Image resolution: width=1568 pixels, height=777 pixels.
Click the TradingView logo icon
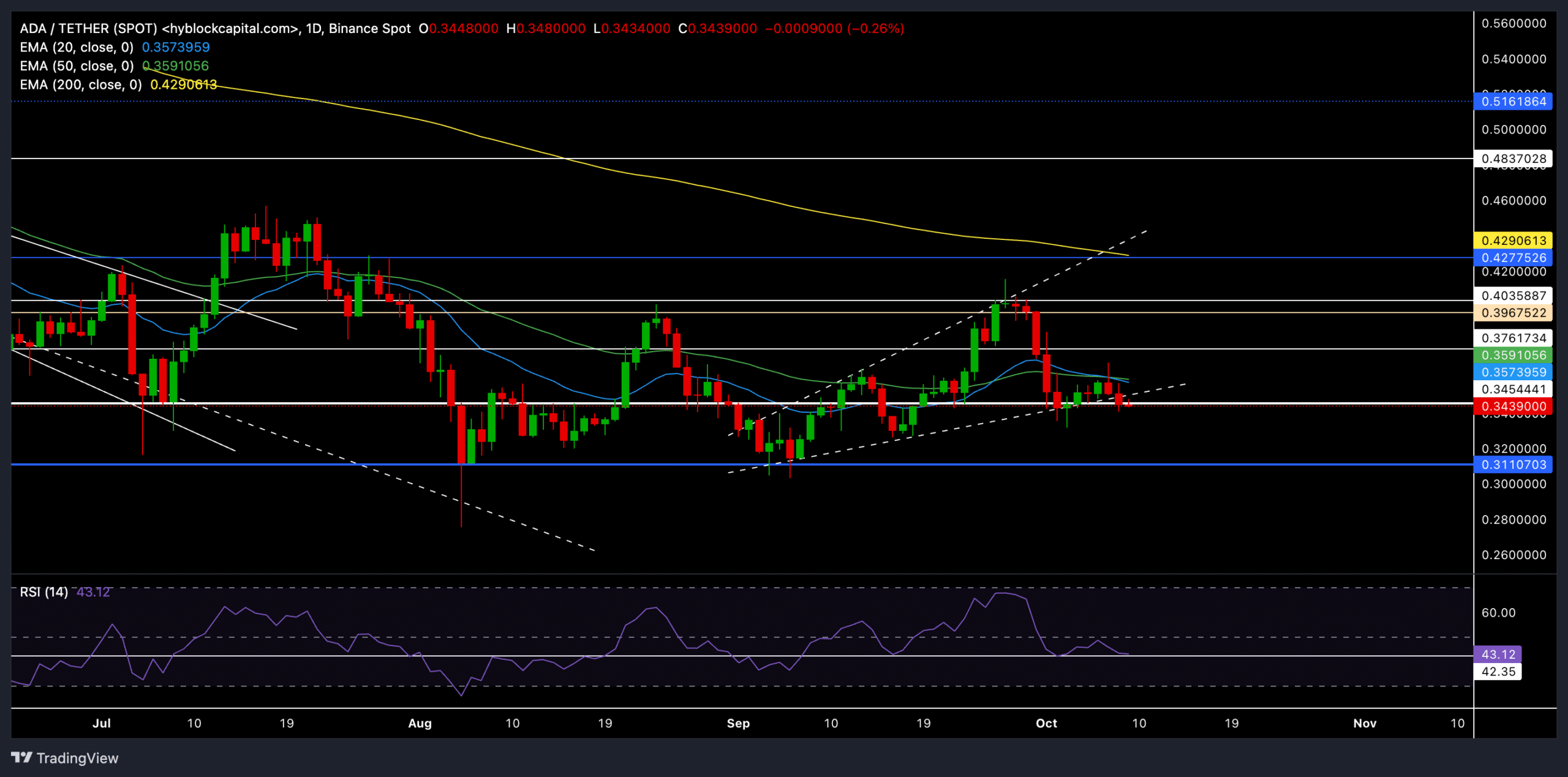(x=21, y=757)
